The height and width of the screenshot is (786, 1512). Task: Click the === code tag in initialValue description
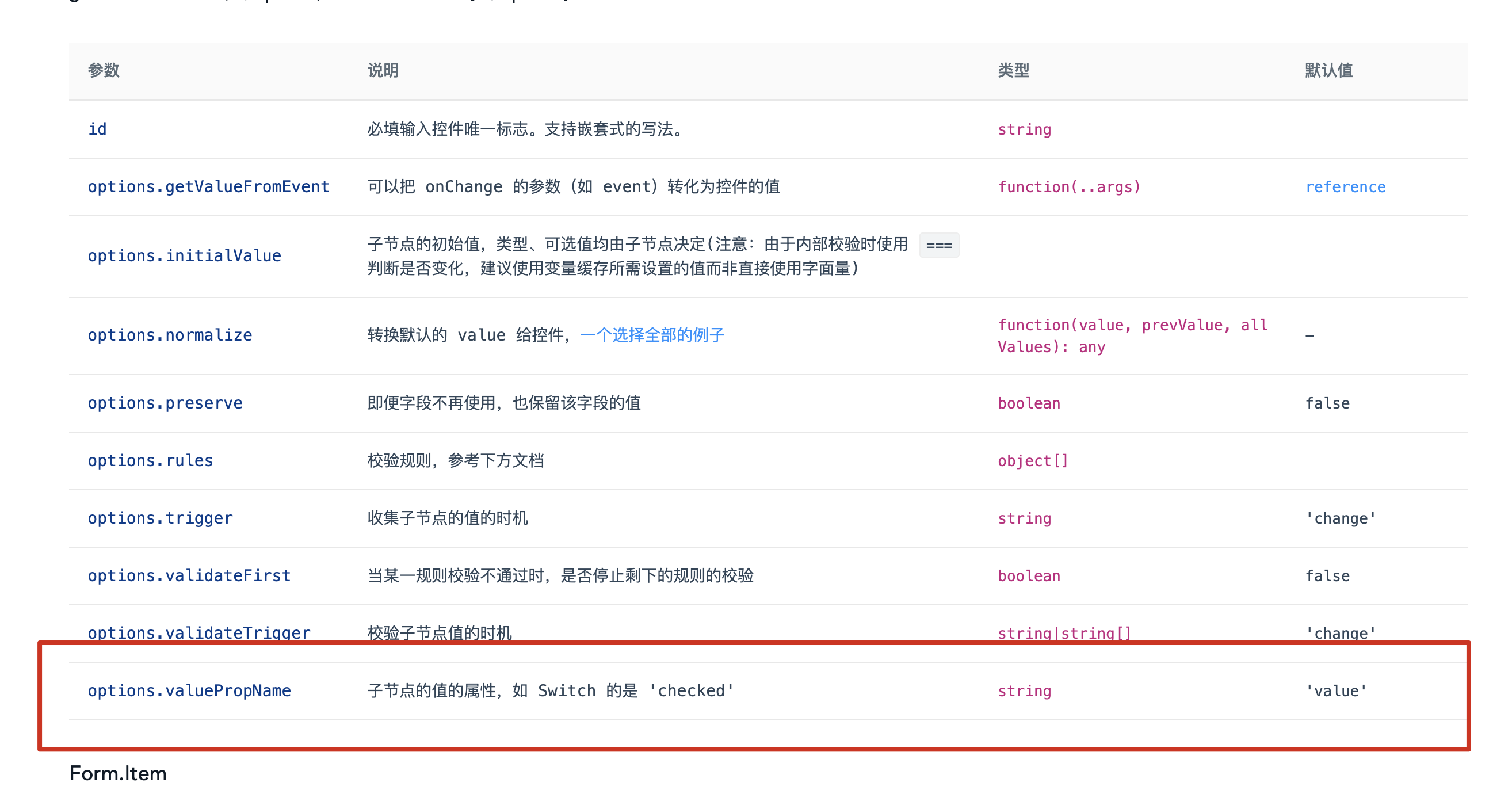click(938, 245)
